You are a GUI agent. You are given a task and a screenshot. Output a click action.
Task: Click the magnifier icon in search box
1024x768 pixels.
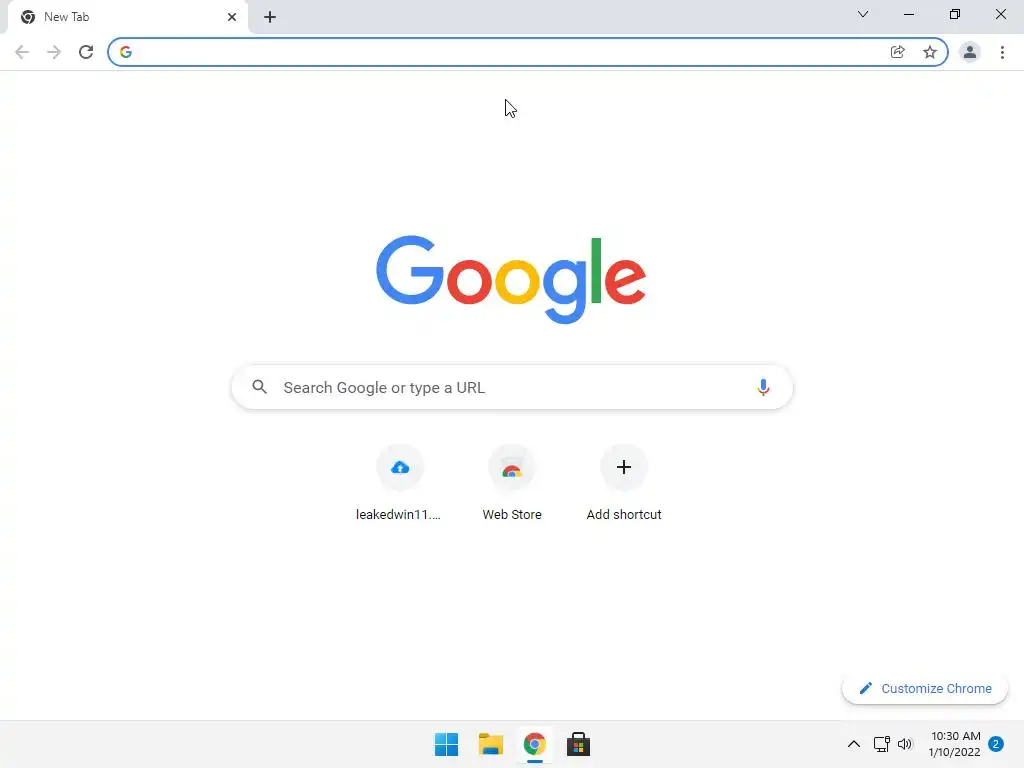coord(260,387)
